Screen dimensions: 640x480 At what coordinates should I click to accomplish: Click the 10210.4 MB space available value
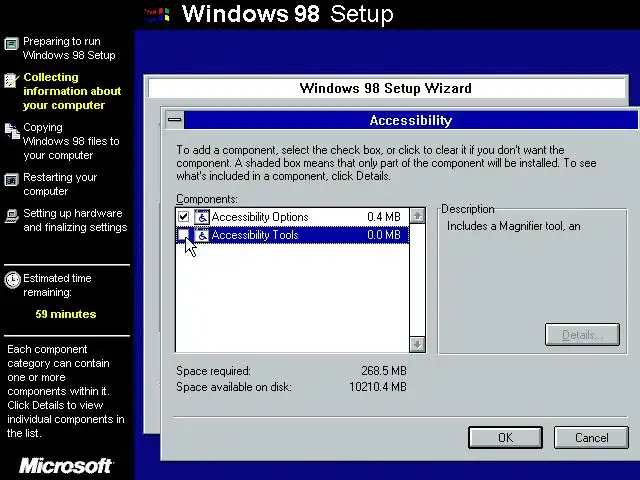pos(378,387)
